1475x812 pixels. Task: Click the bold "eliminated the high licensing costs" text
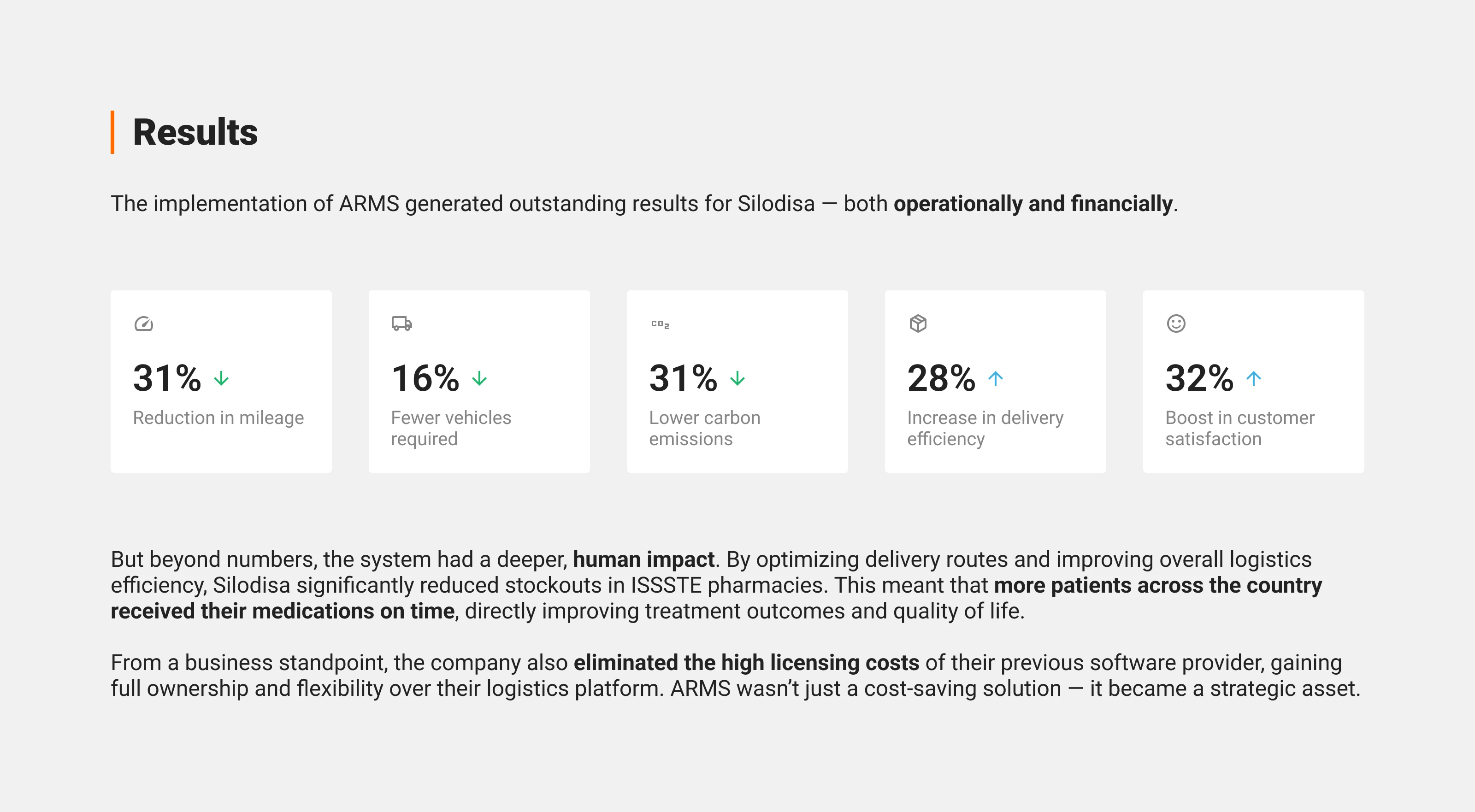pyautogui.click(x=746, y=663)
